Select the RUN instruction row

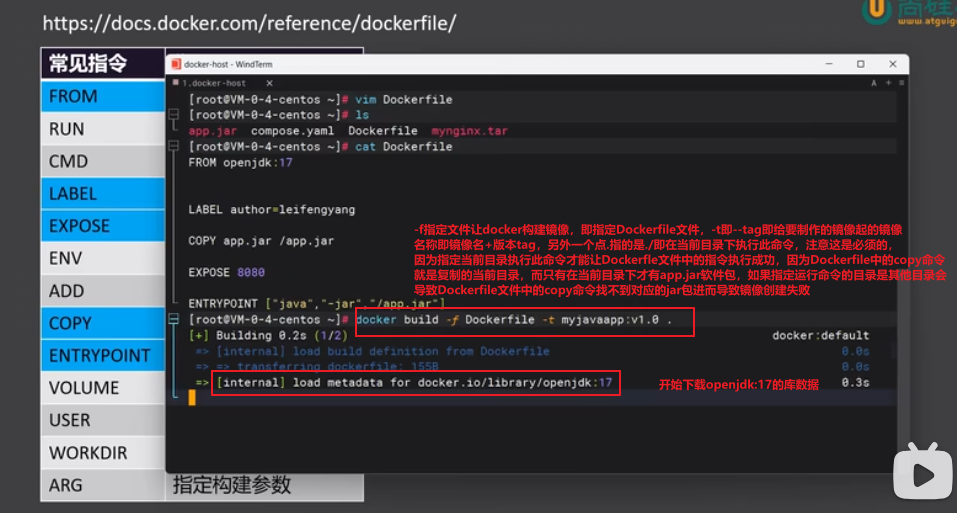pos(103,129)
